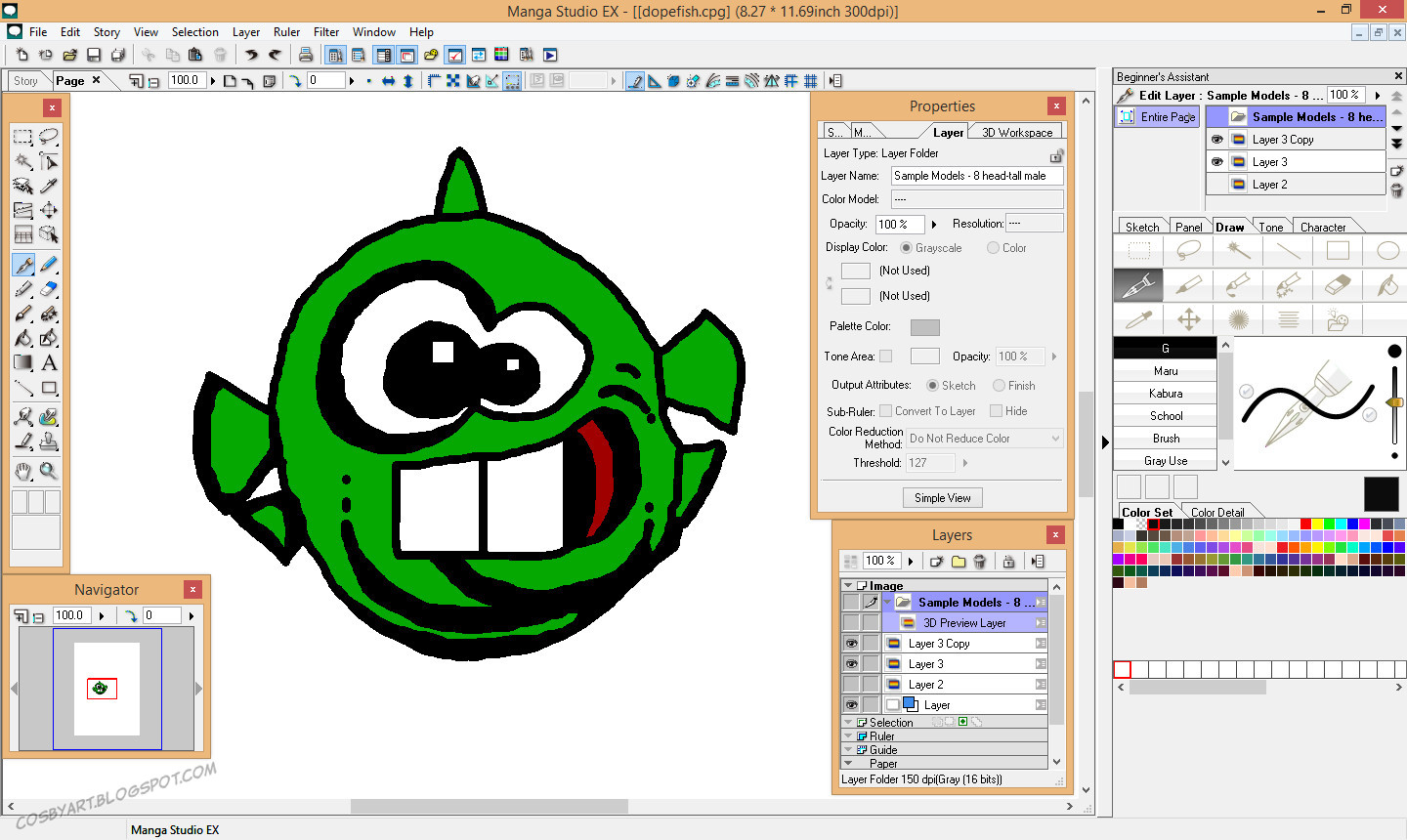
Task: Select the Line tool in tool palette
Action: coord(23,388)
